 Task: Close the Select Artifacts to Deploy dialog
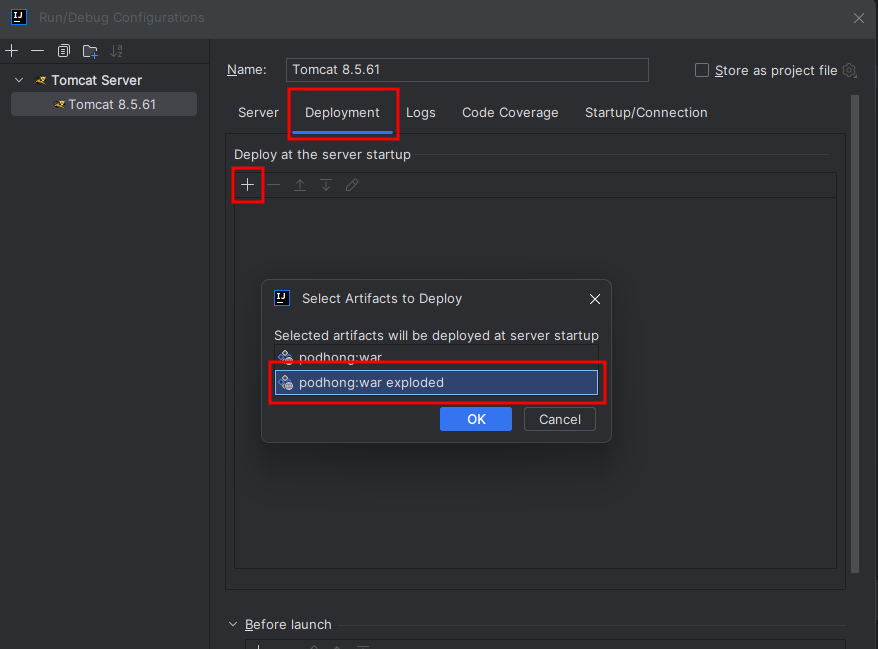coord(595,299)
